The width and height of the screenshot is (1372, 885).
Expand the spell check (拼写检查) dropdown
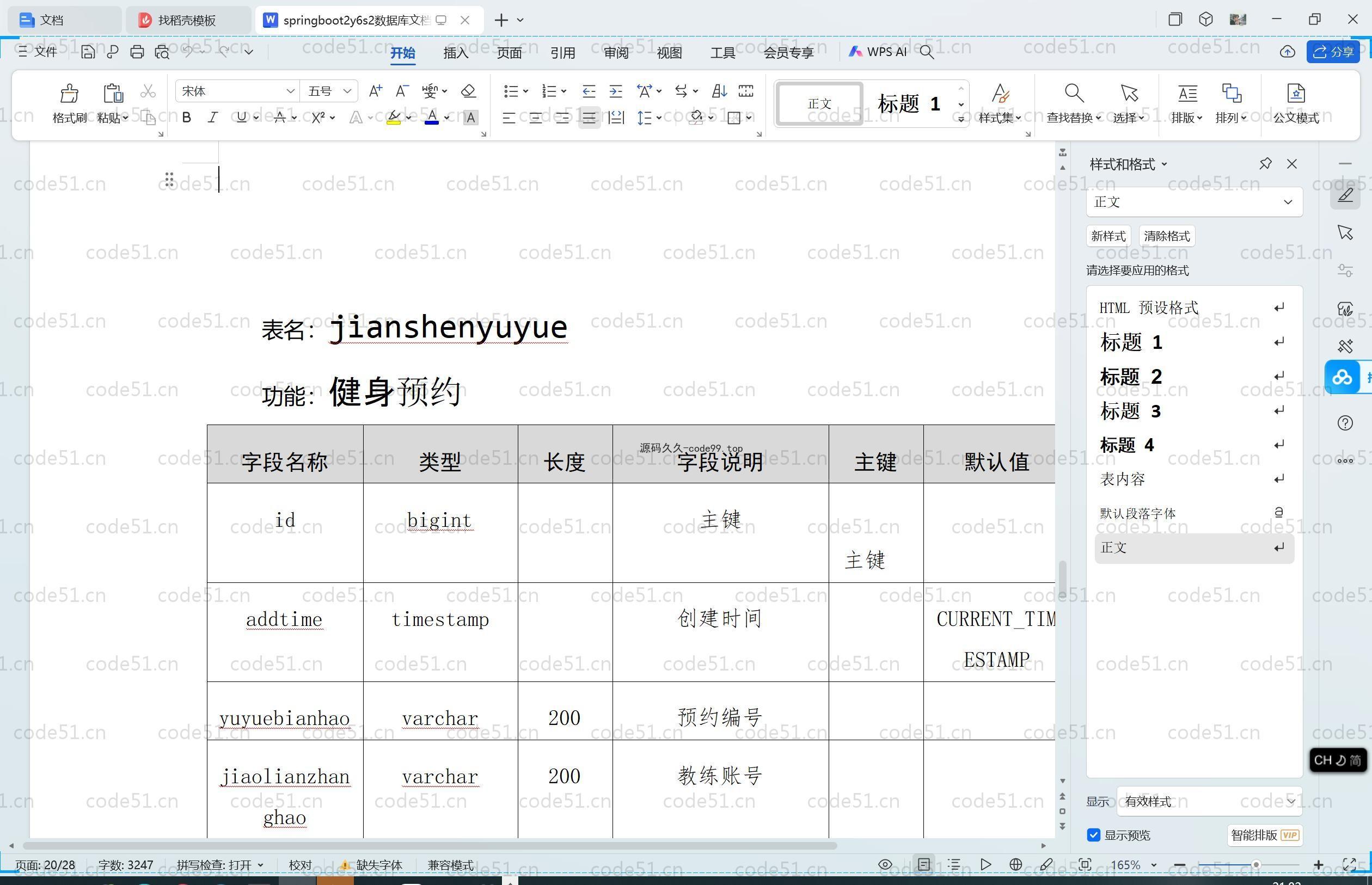click(260, 865)
